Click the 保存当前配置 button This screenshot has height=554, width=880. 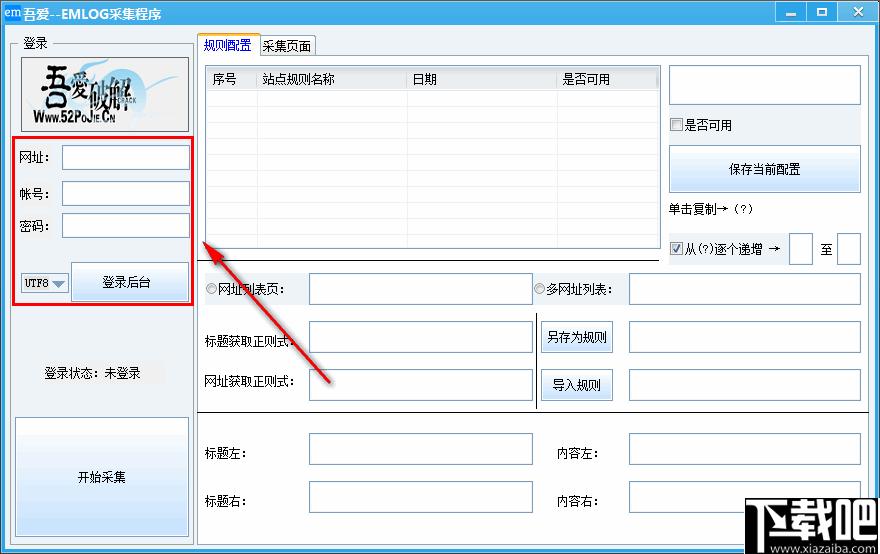764,169
